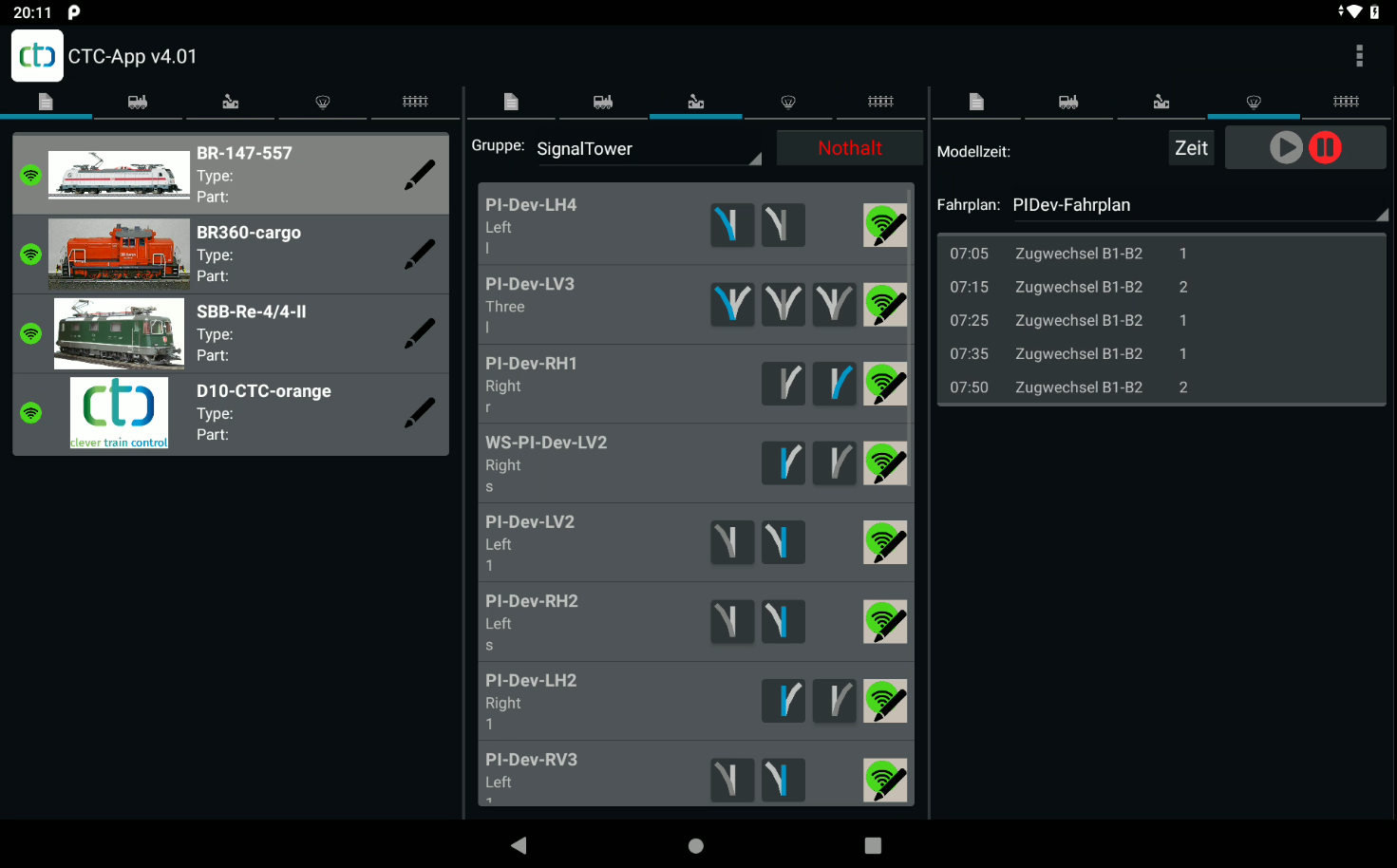Set PI-Dev-LH4 switch to left position

click(732, 226)
